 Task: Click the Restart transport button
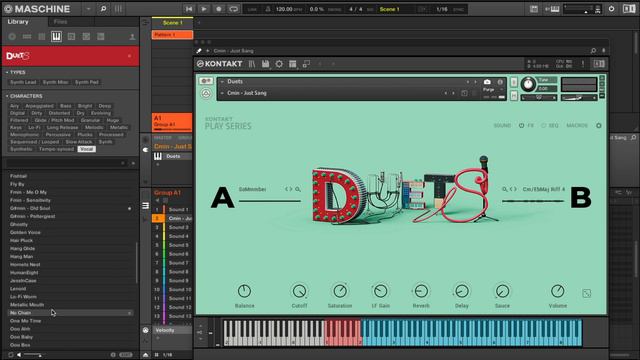click(x=189, y=9)
